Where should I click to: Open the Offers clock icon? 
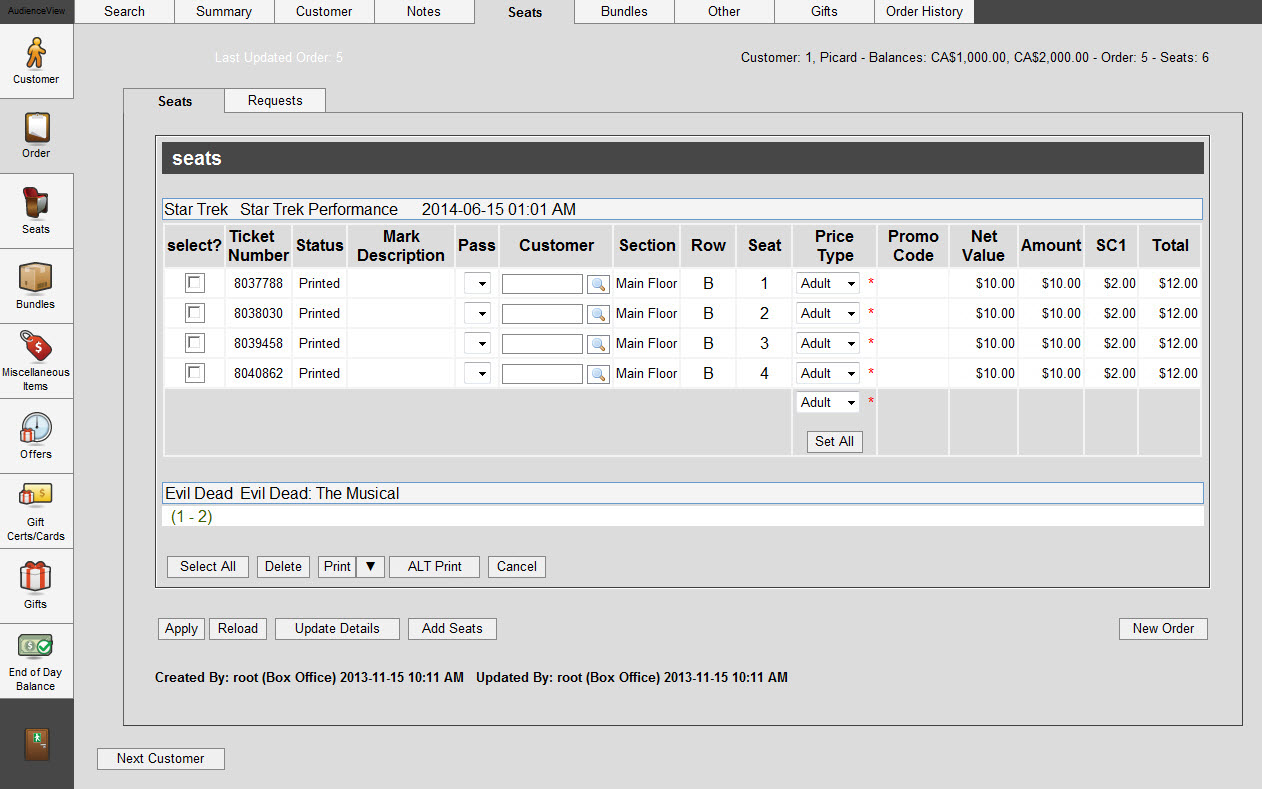(x=36, y=436)
